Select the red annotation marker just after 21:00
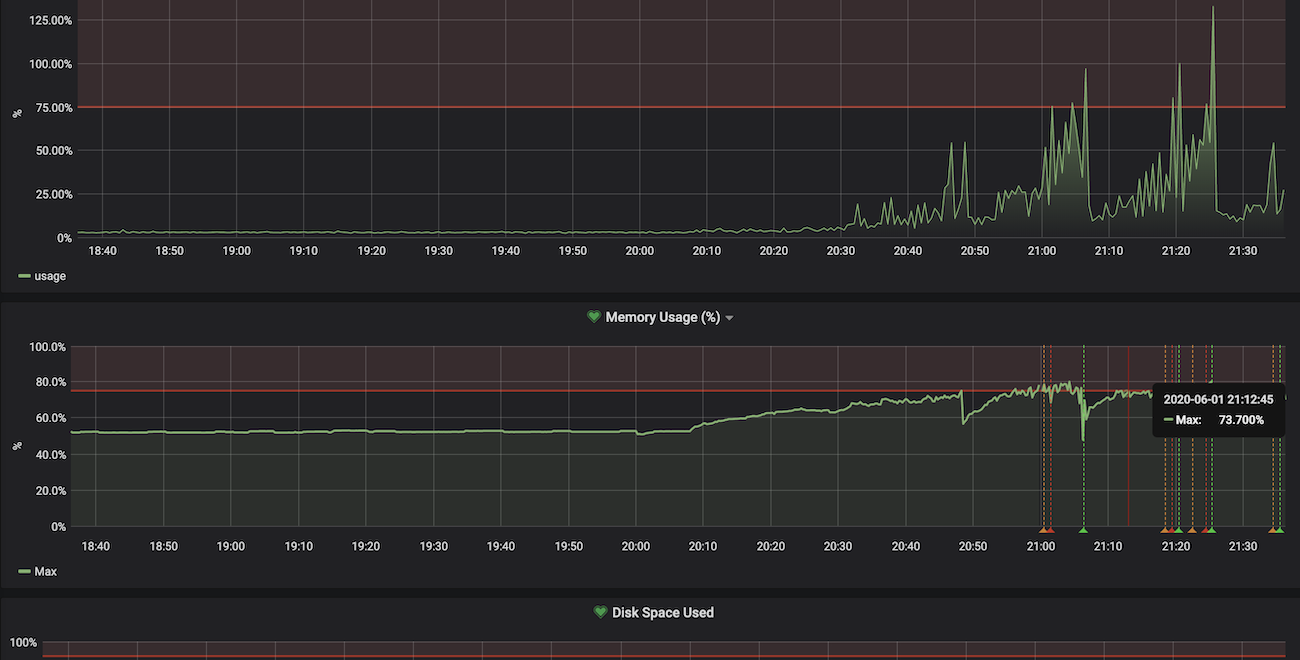 [1049, 529]
